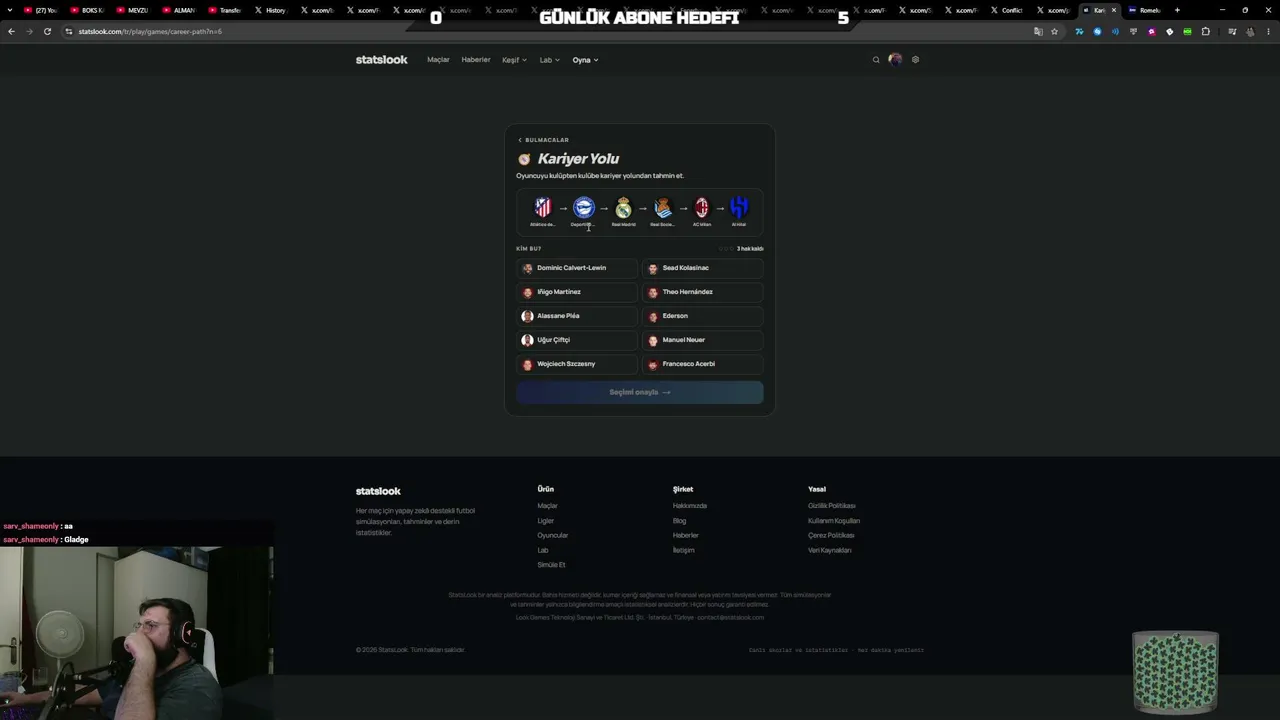This screenshot has width=1280, height=720.
Task: Select player option Sead Kolasinac
Action: tap(702, 268)
